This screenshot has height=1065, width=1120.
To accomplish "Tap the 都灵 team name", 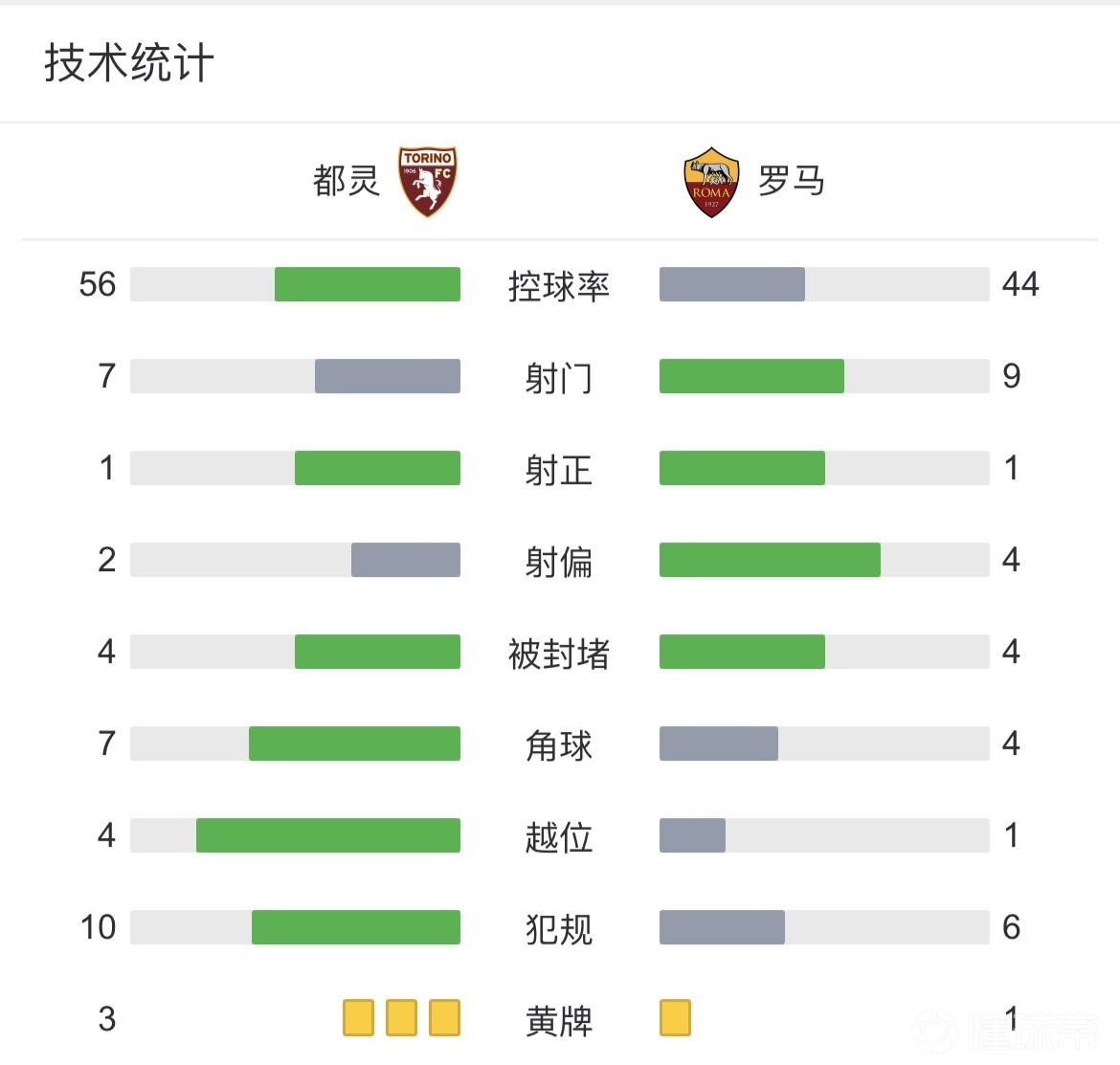I will [x=347, y=181].
